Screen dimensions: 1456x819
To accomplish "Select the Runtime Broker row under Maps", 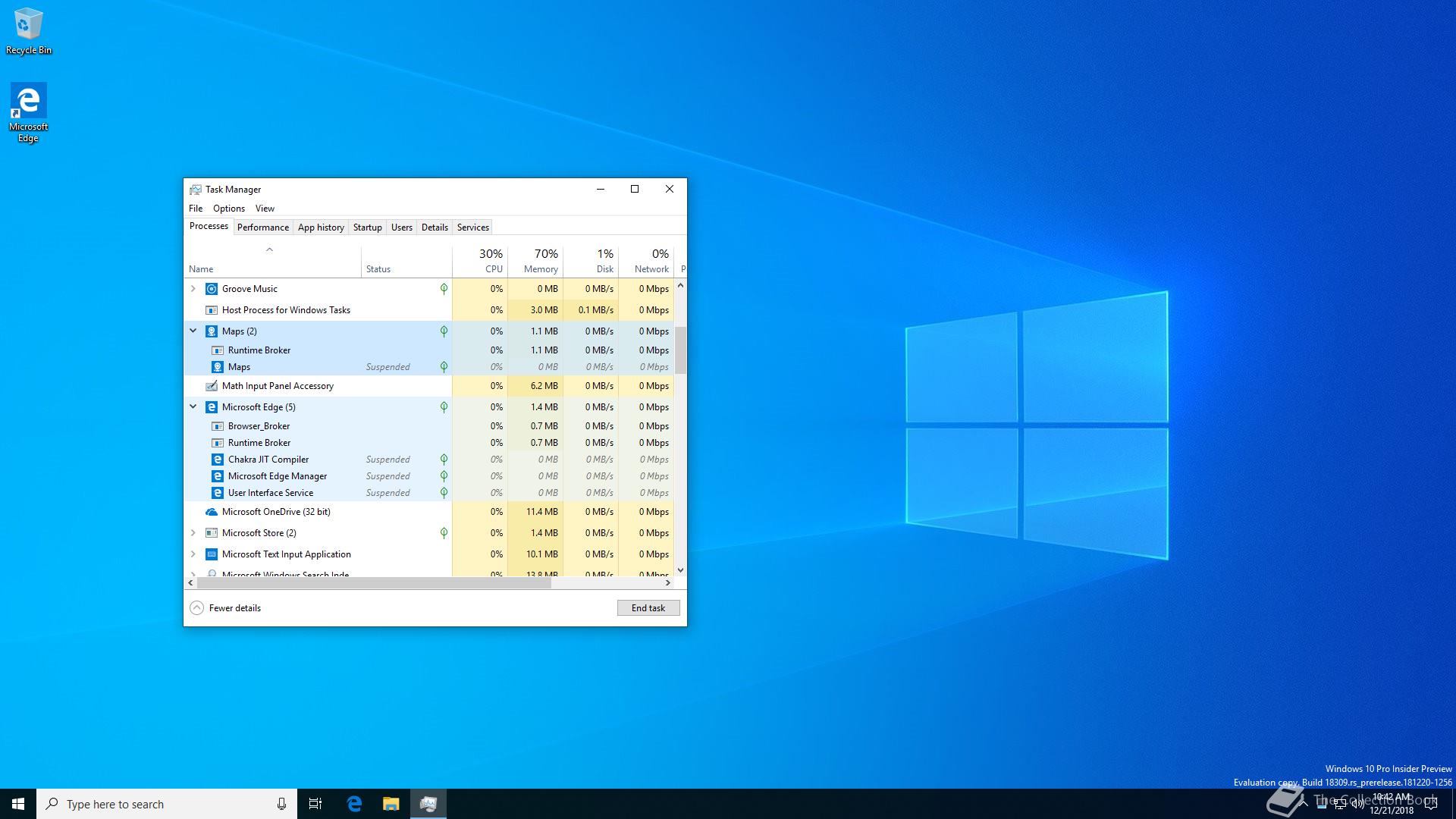I will click(429, 350).
